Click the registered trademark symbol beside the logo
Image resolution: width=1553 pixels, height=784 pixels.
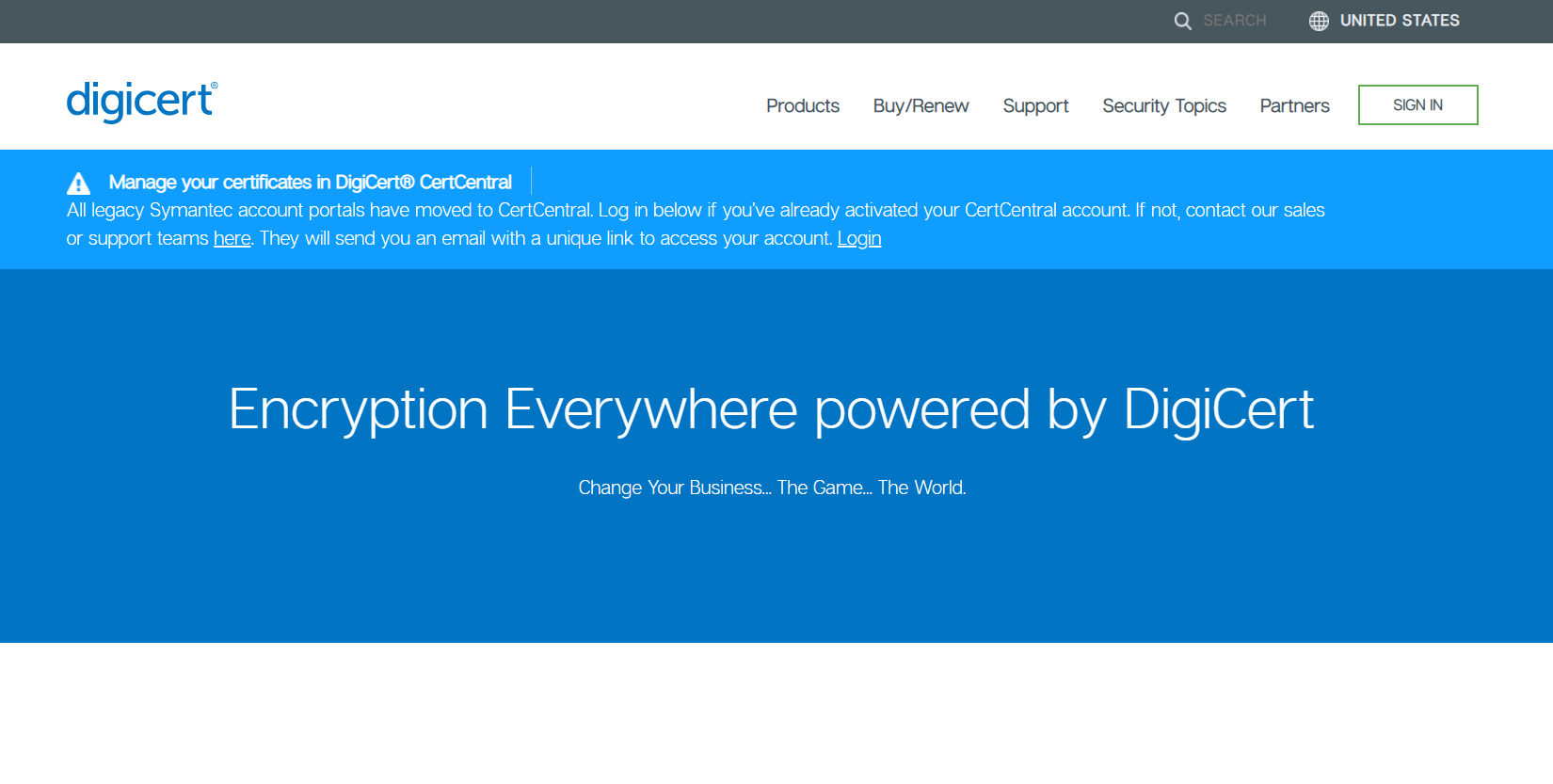(x=214, y=86)
